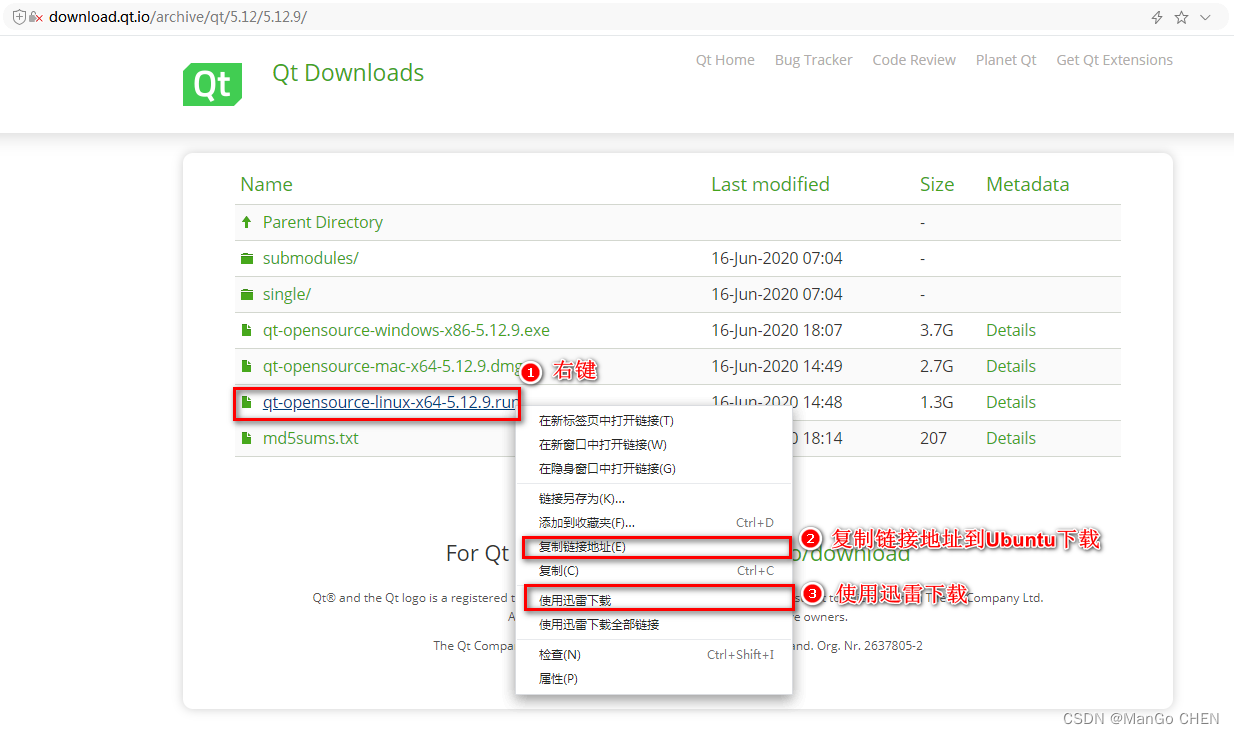Open the Planet Qt link
The image size is (1234, 734).
[1006, 60]
